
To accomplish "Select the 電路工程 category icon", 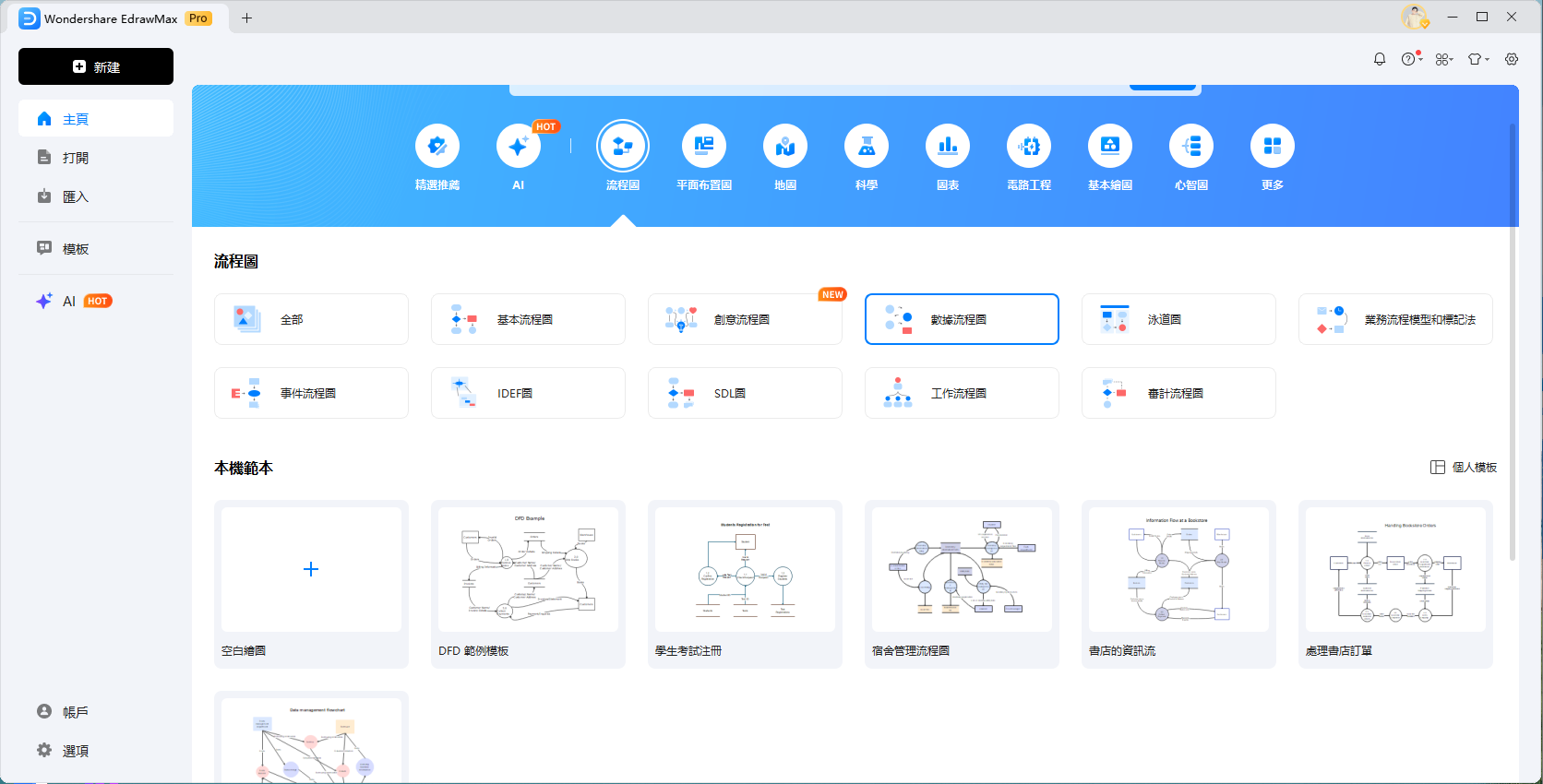I will (x=1028, y=147).
